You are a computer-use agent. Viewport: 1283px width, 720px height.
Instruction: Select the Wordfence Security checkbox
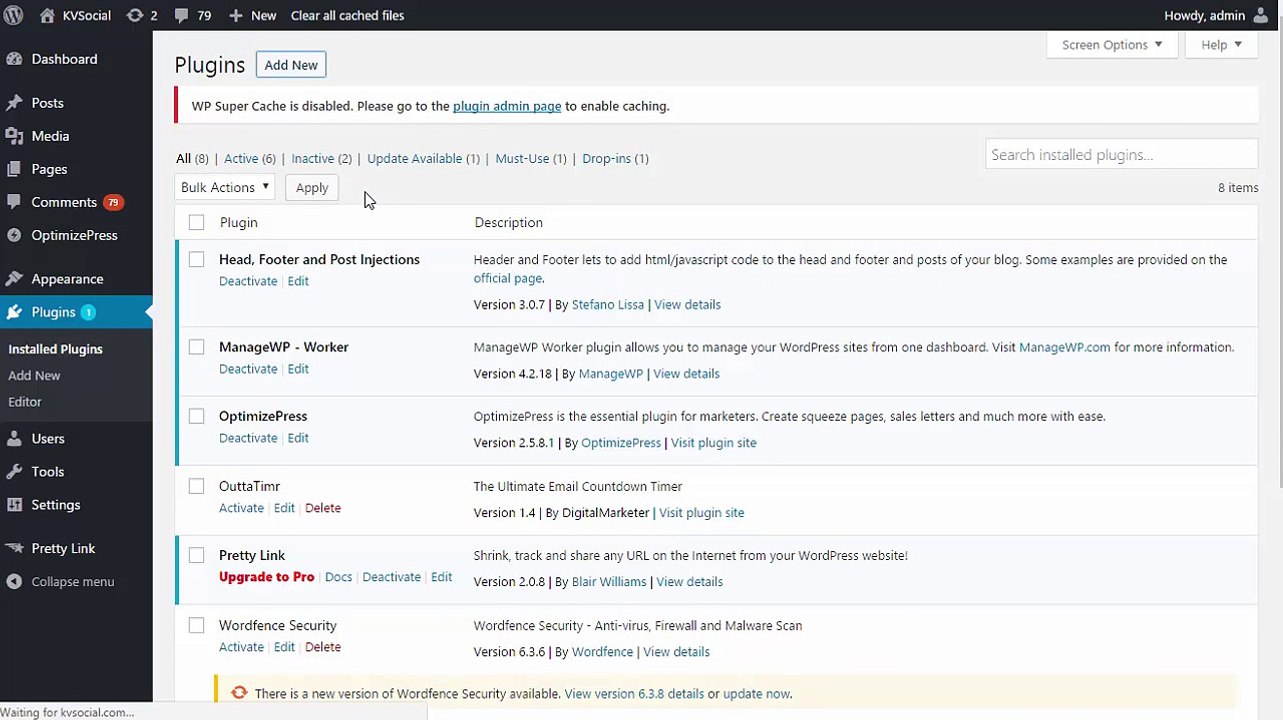(x=196, y=625)
